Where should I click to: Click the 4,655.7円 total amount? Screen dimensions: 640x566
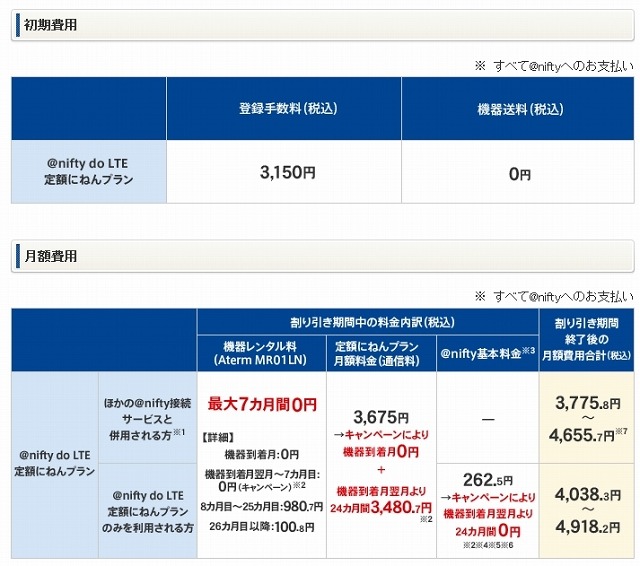pyautogui.click(x=582, y=435)
